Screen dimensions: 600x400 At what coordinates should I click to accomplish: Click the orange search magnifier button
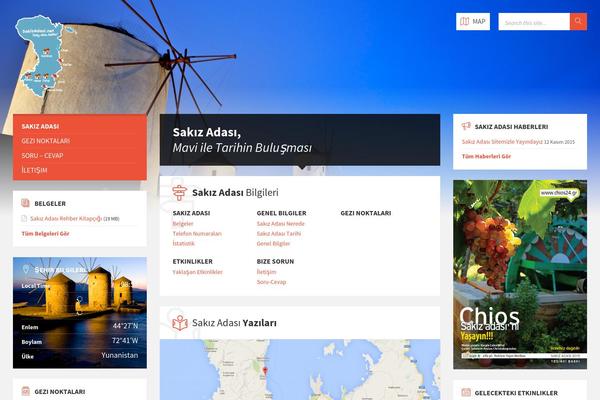[578, 21]
